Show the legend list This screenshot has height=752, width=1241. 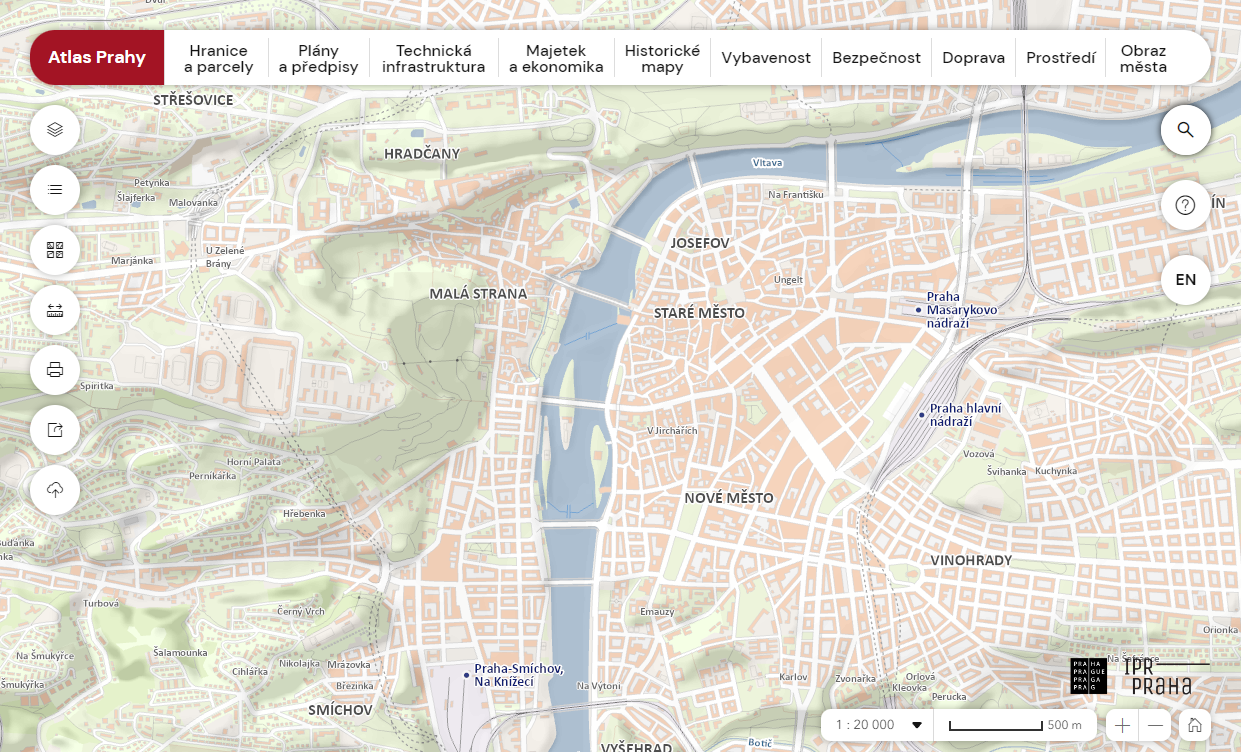[55, 189]
